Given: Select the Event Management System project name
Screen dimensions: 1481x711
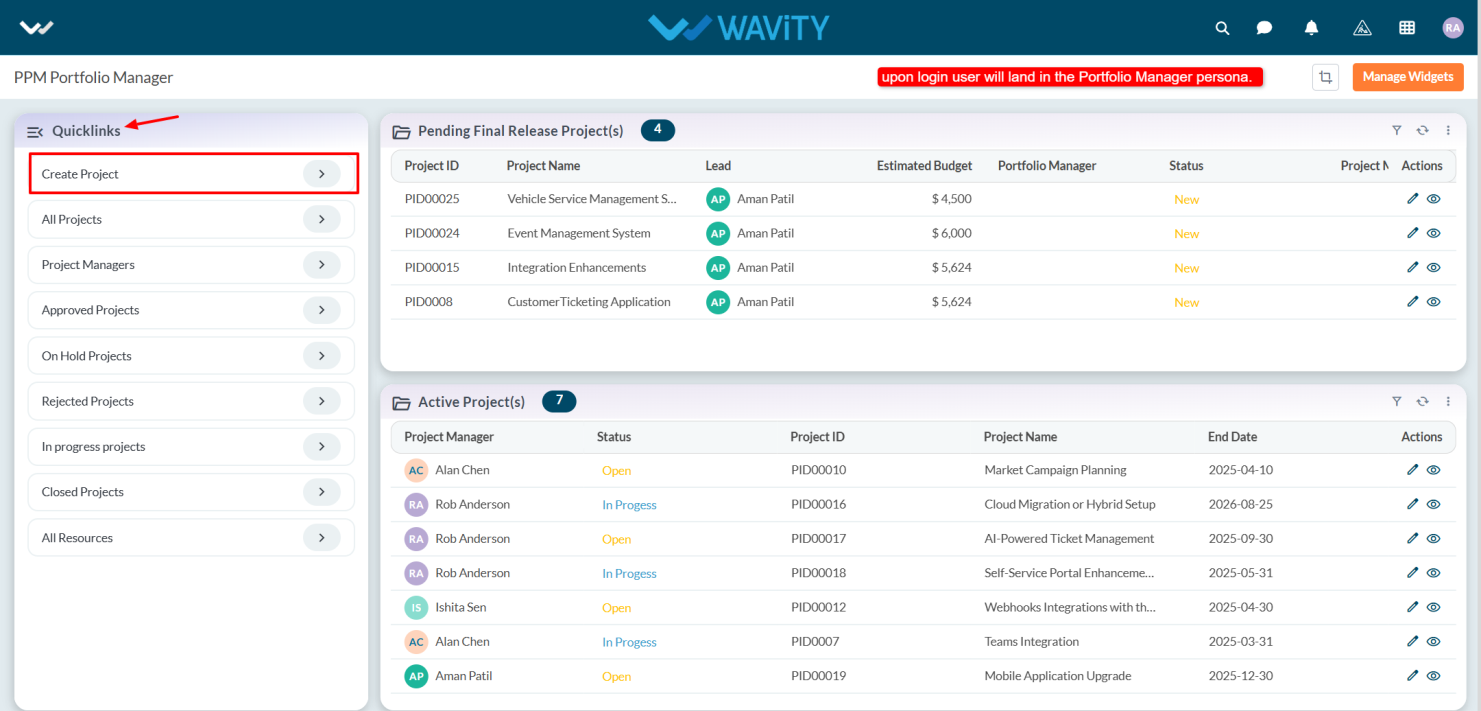Looking at the screenshot, I should coord(579,233).
